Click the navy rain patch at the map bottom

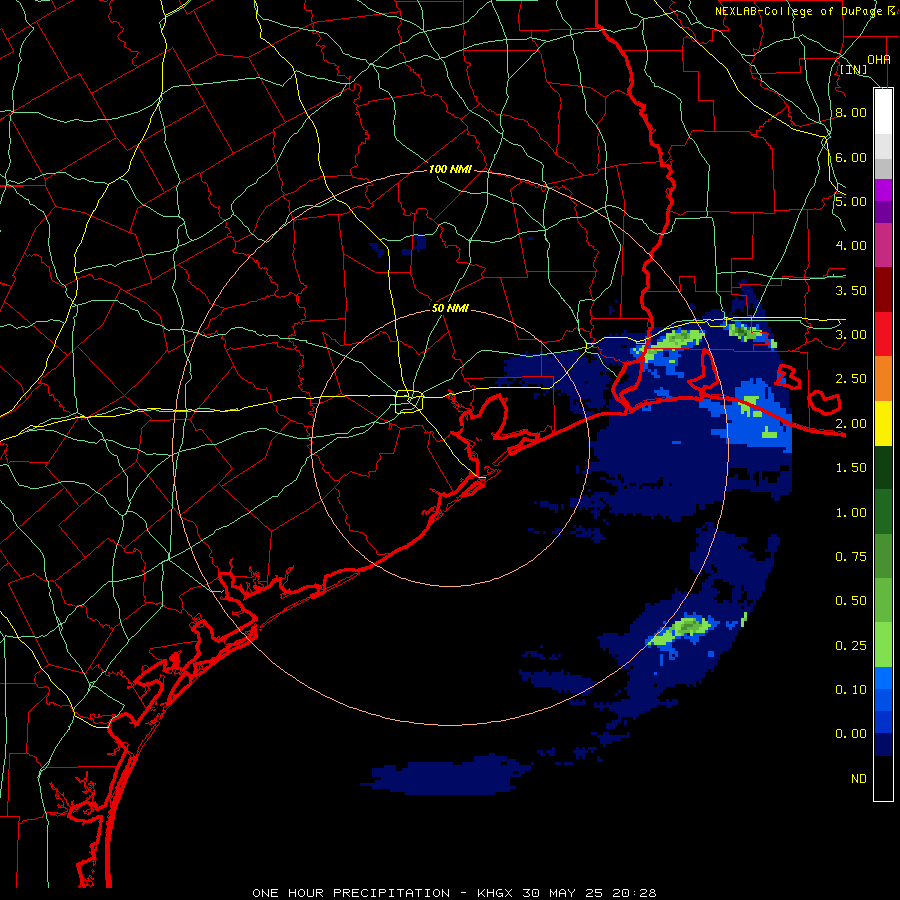click(445, 776)
